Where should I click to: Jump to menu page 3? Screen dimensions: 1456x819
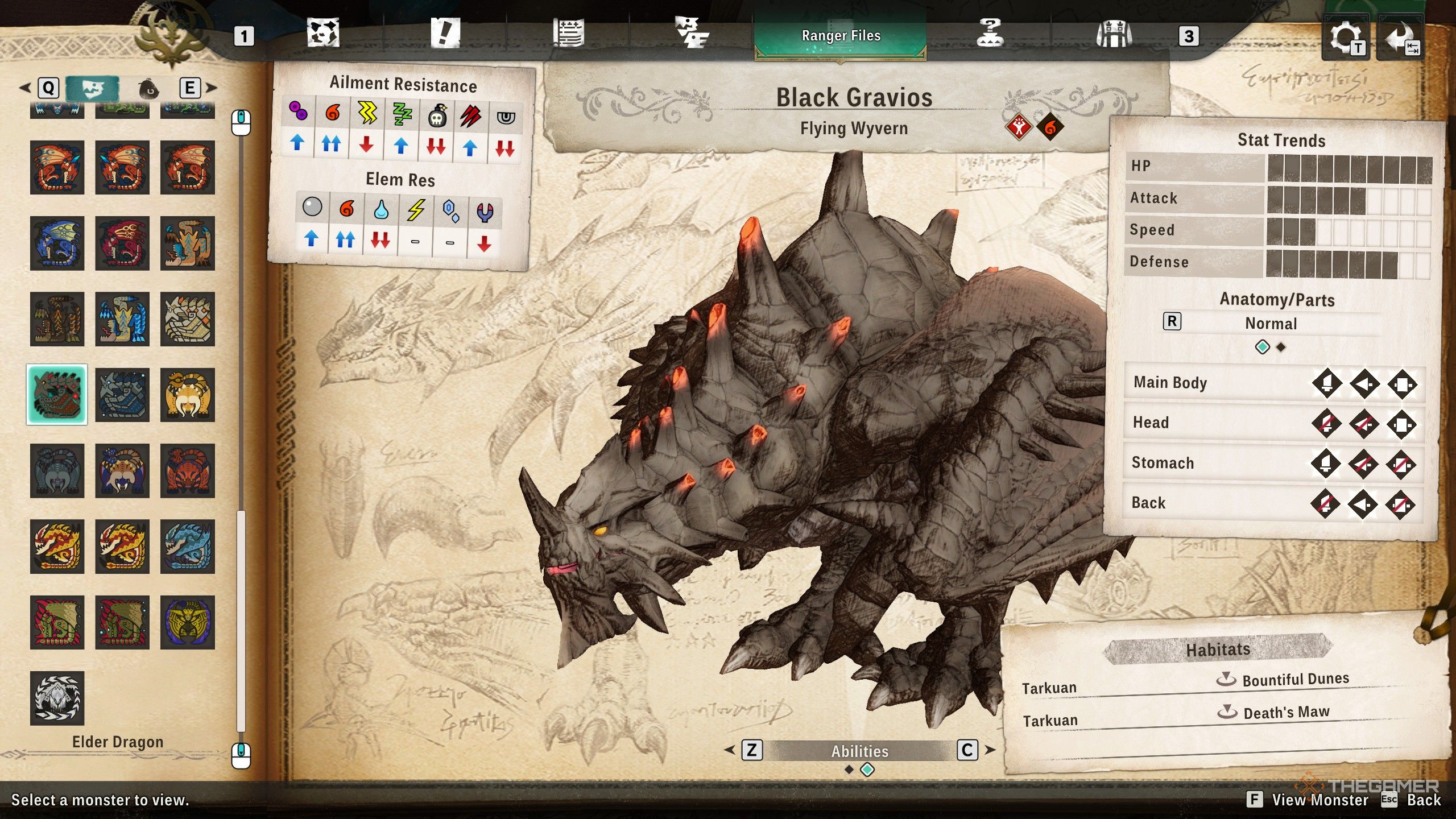[x=1189, y=36]
